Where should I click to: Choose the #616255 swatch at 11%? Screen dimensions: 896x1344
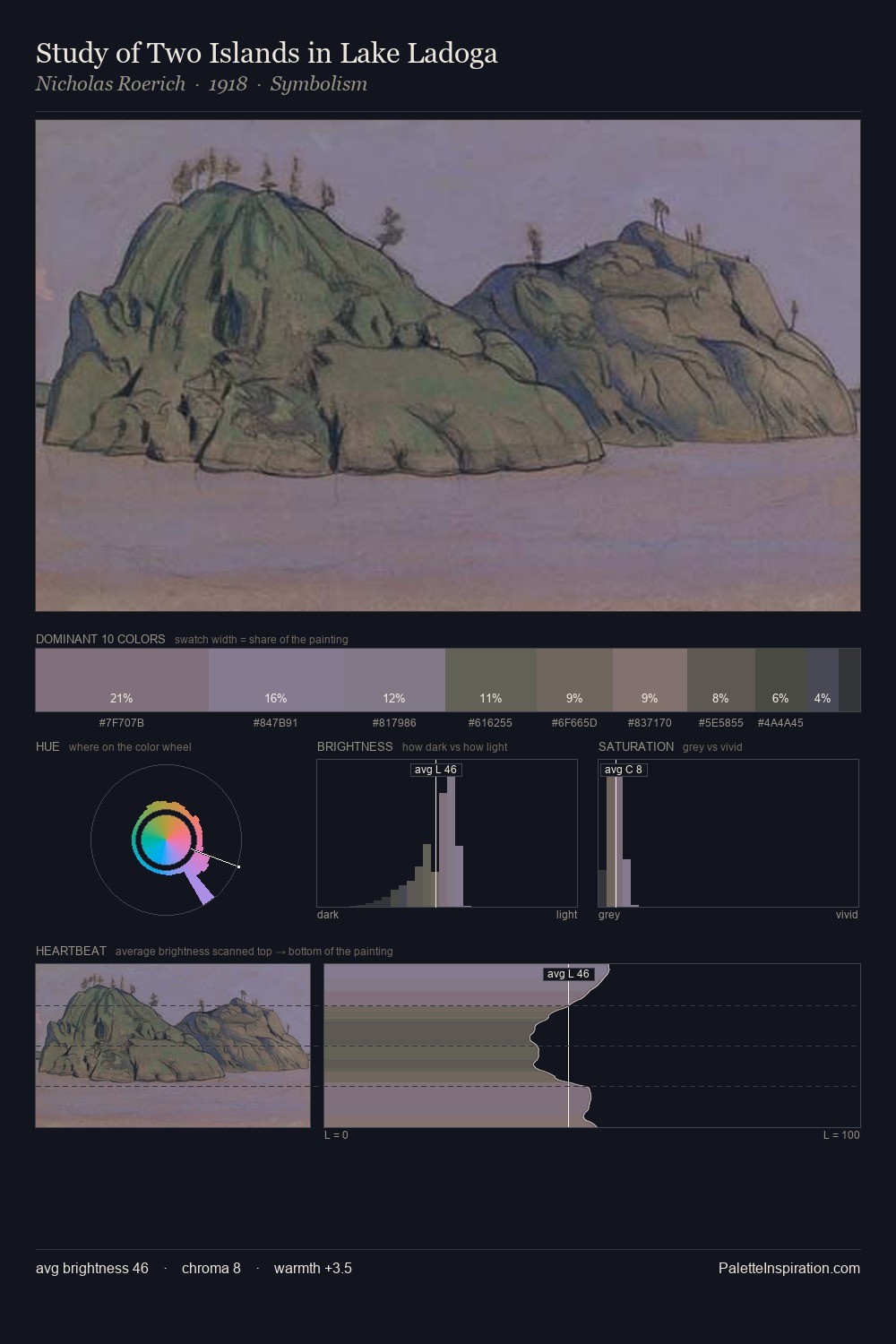[491, 680]
